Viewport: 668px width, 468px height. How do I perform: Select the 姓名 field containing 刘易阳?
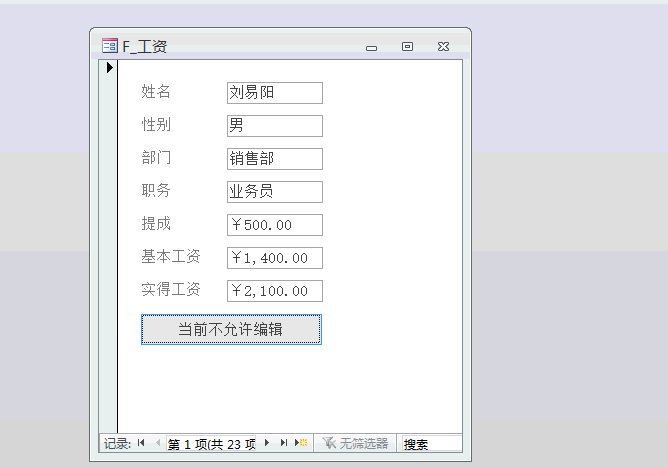coord(274,93)
